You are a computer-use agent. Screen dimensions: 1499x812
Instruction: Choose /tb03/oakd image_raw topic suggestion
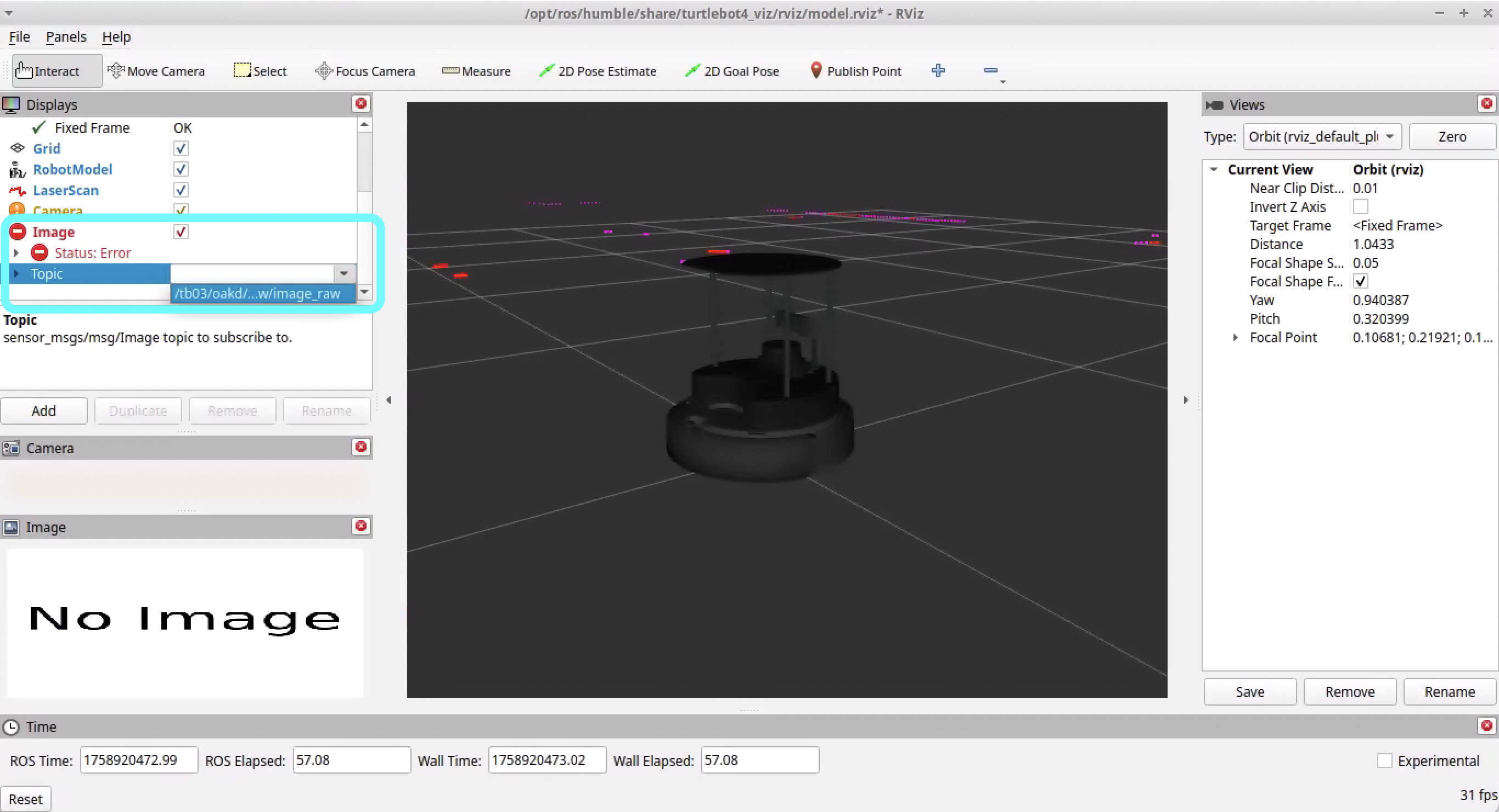point(258,294)
